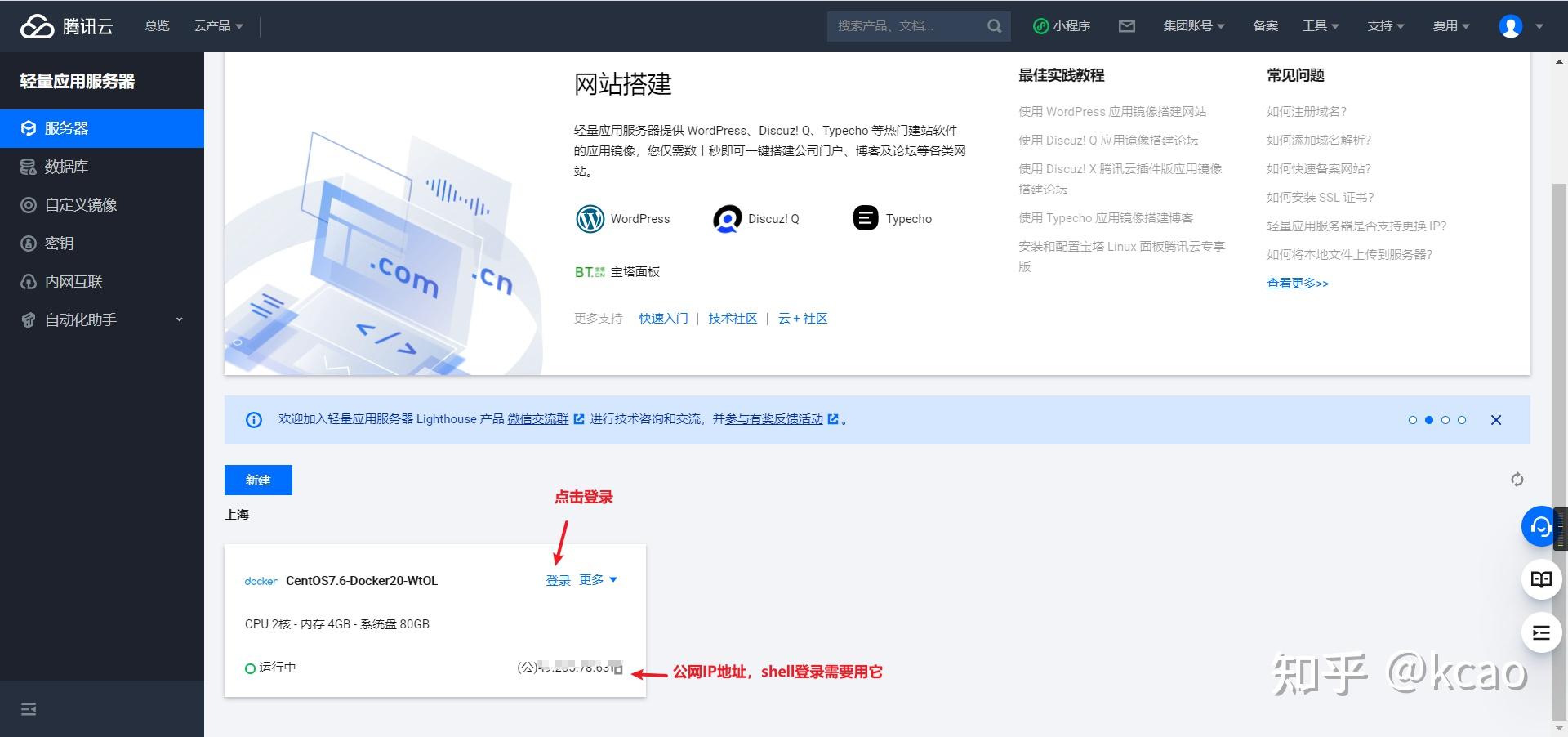This screenshot has height=737, width=1568.
Task: Open the 技术社区 link
Action: pos(733,319)
